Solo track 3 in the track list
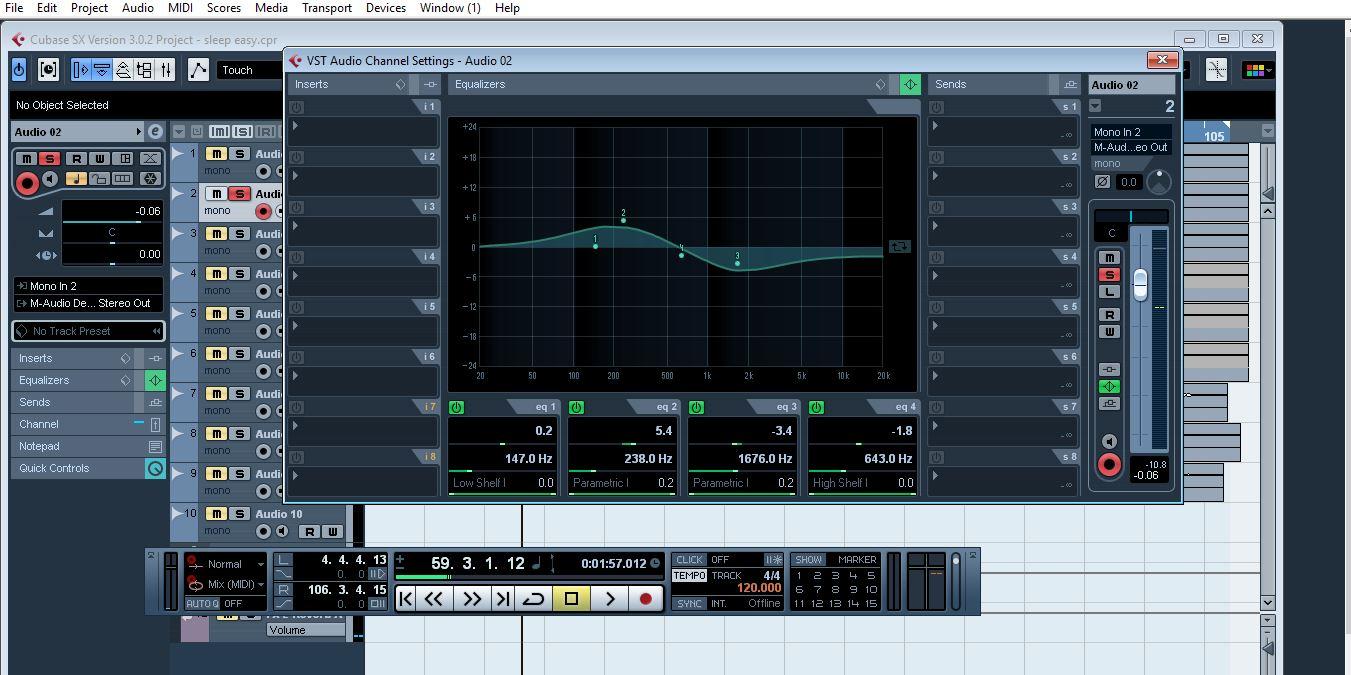This screenshot has height=675, width=1351. 239,234
